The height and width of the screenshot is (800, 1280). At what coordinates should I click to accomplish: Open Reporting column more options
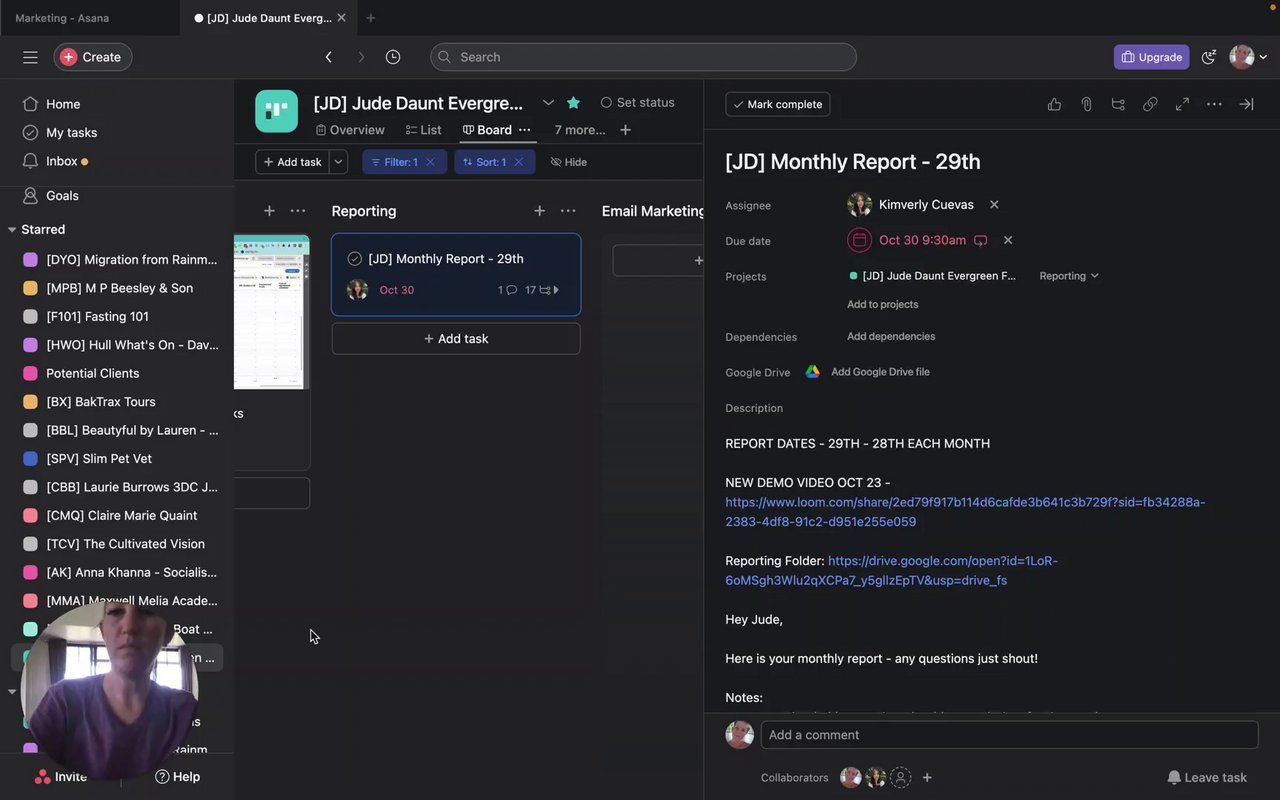(x=568, y=211)
